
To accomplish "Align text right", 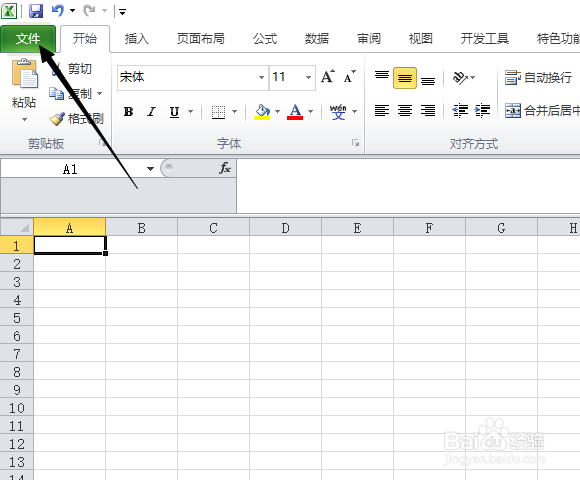I will [428, 111].
